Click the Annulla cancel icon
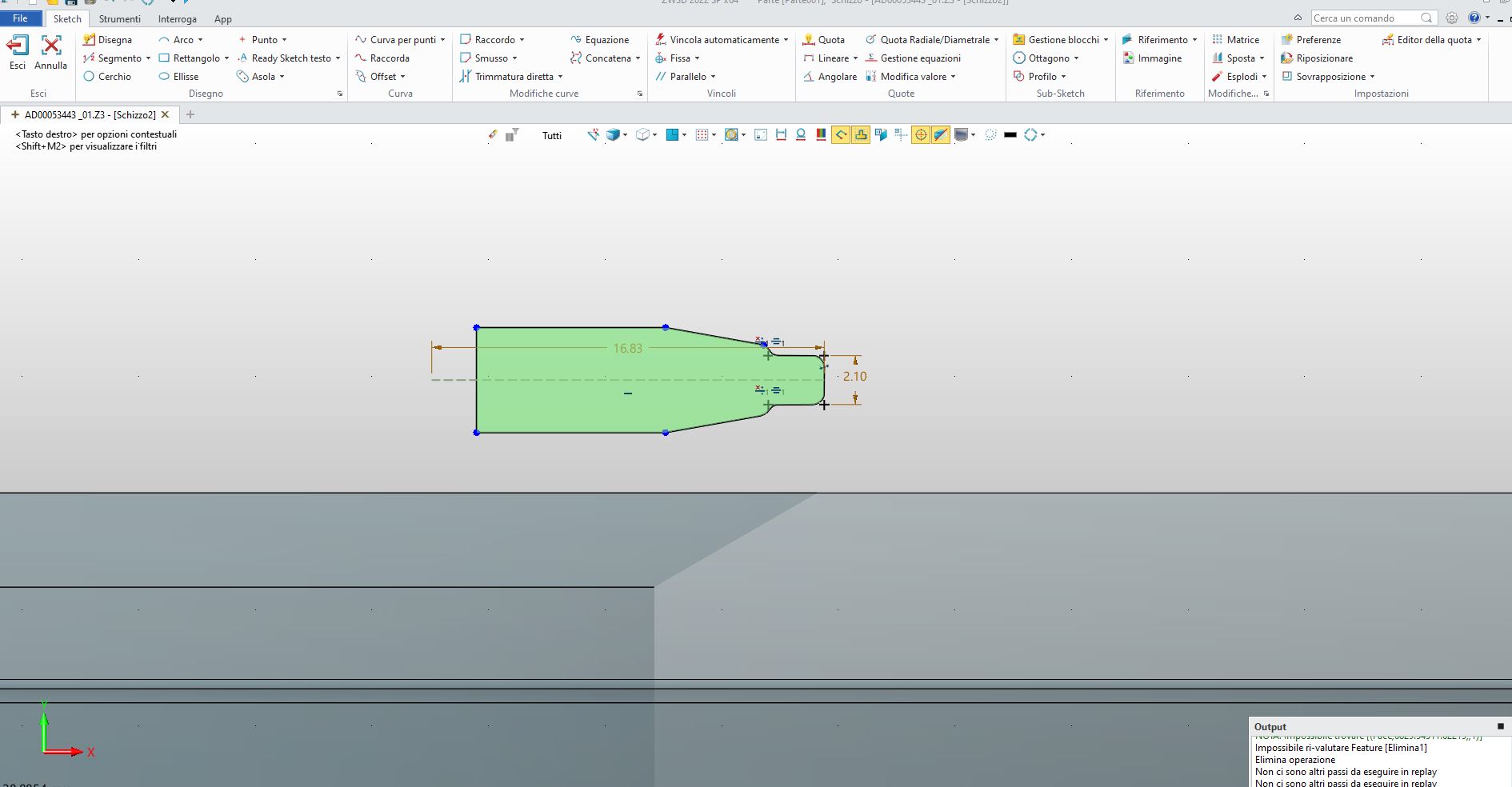The width and height of the screenshot is (1512, 787). (x=51, y=46)
